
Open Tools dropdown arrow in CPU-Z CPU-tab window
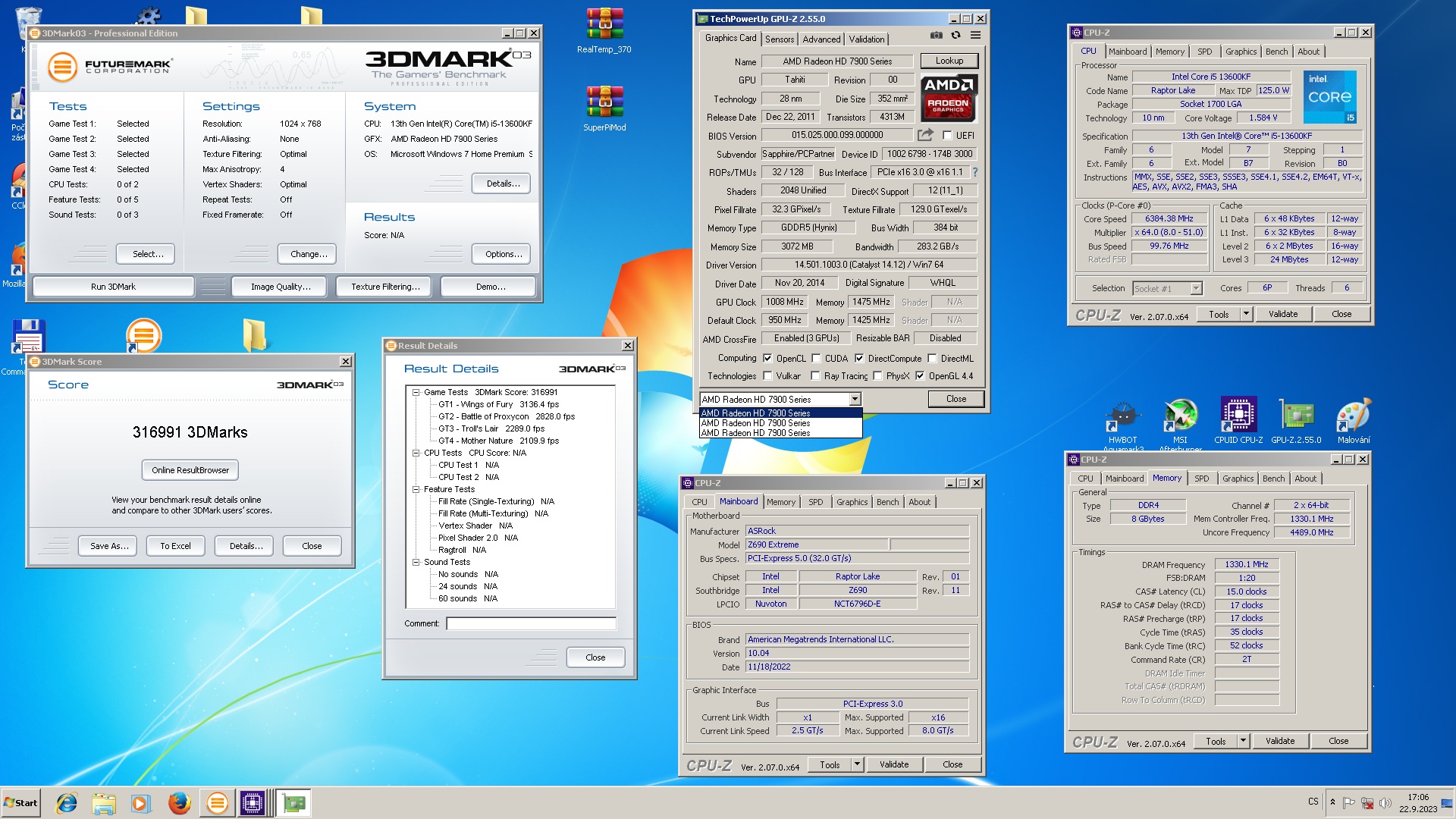[x=1245, y=314]
